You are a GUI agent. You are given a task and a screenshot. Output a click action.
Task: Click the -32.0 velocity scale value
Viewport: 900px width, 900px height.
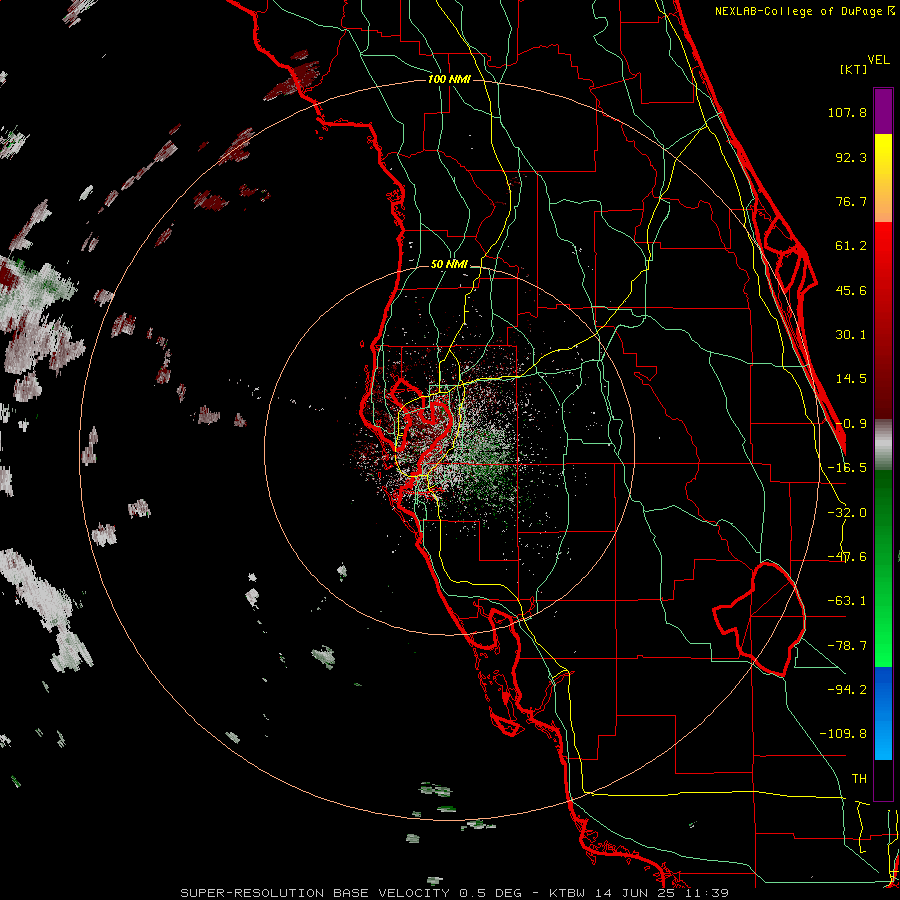tap(847, 513)
